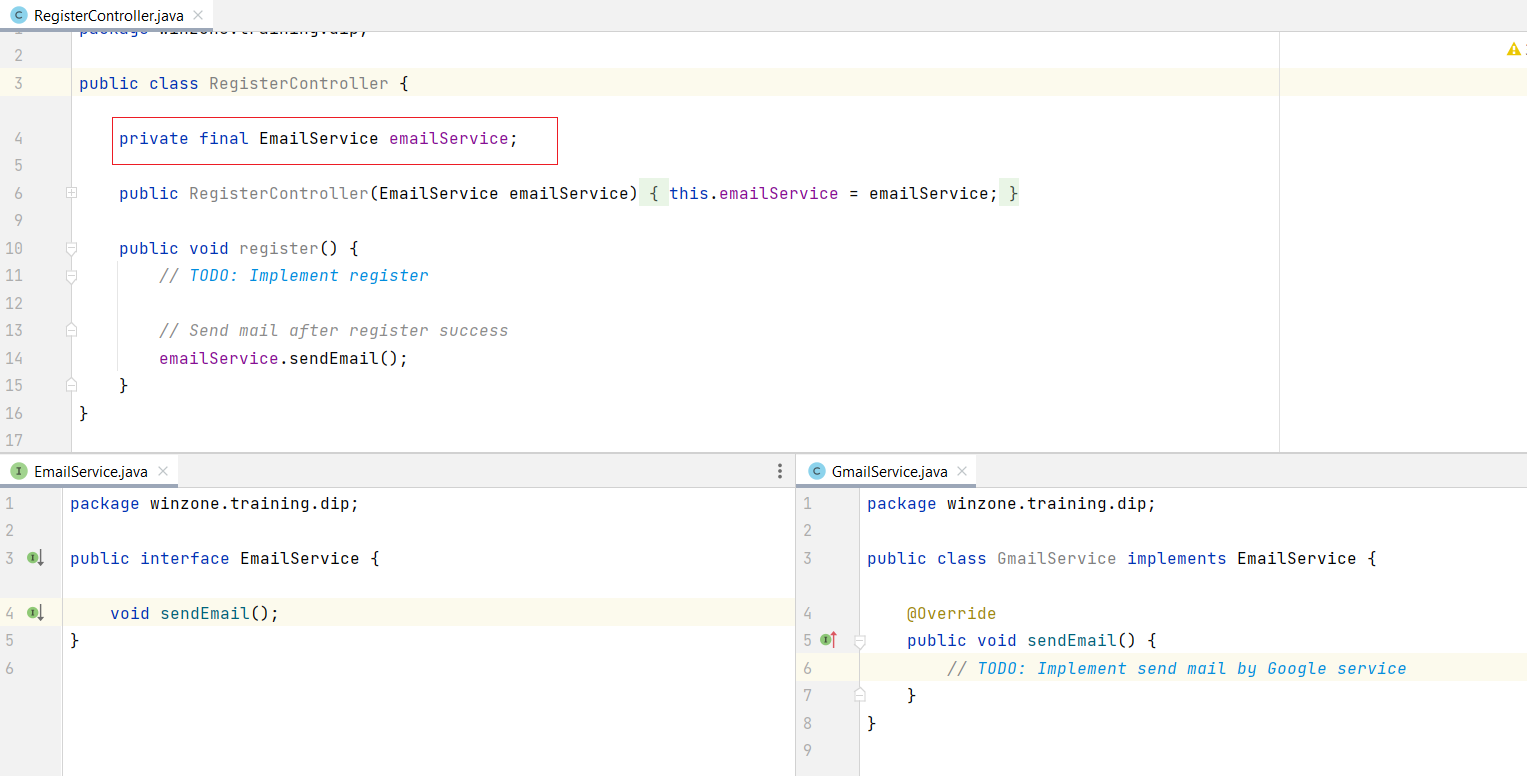Image resolution: width=1527 pixels, height=776 pixels.
Task: Click 'public void sendEmail() {' in GmailService.java
Action: click(1031, 640)
